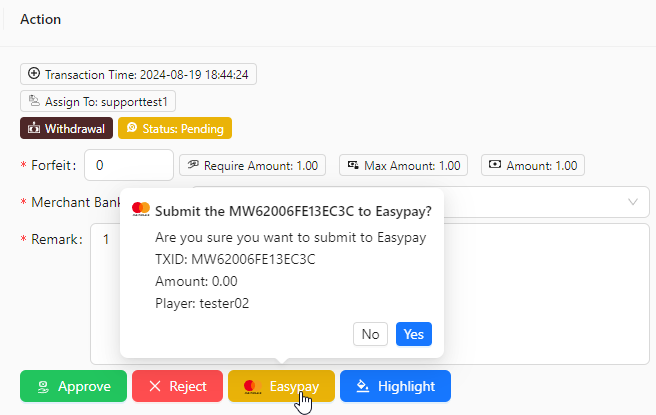Focus the Forfeit amount input field

(129, 165)
